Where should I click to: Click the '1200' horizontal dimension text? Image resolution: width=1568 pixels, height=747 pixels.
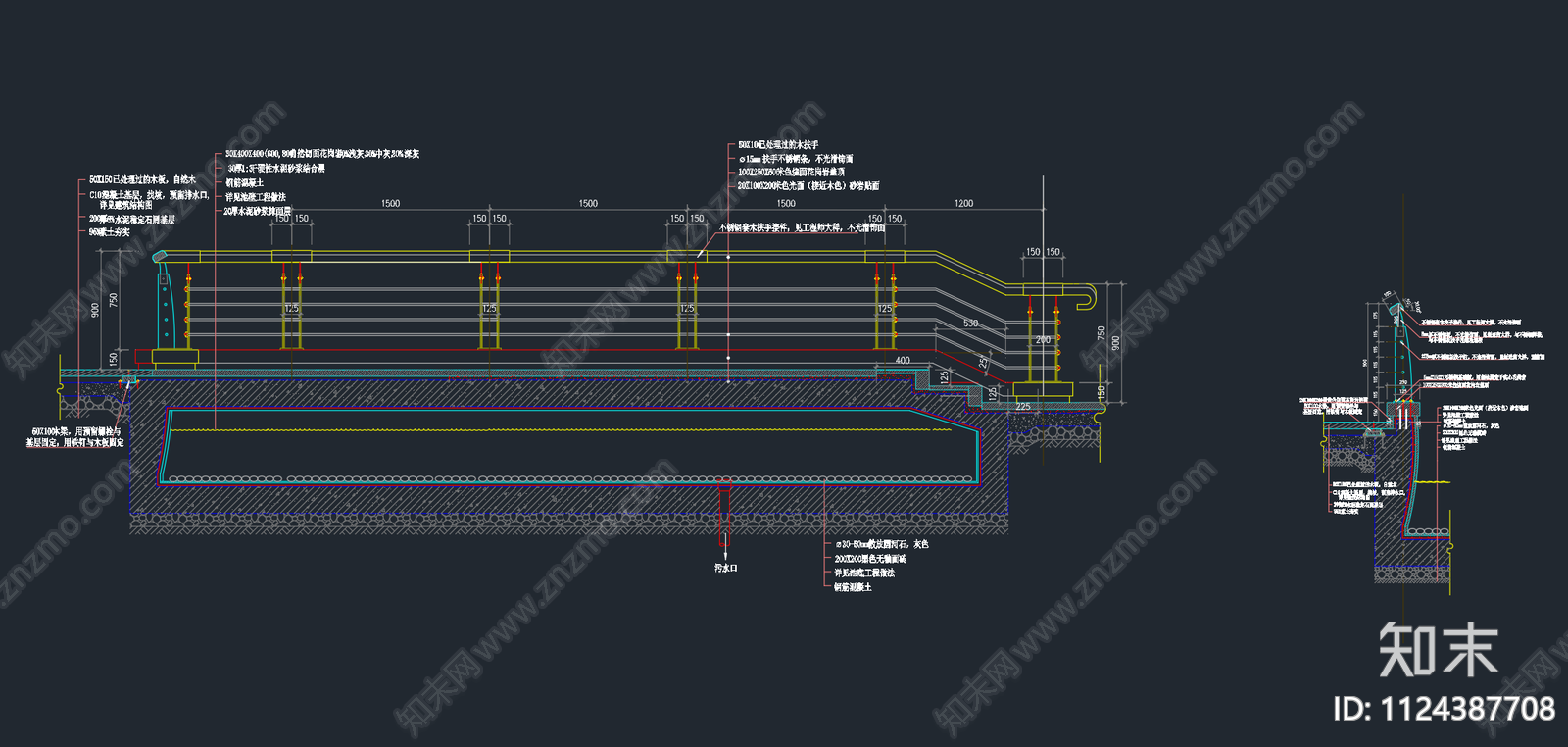pos(964,203)
